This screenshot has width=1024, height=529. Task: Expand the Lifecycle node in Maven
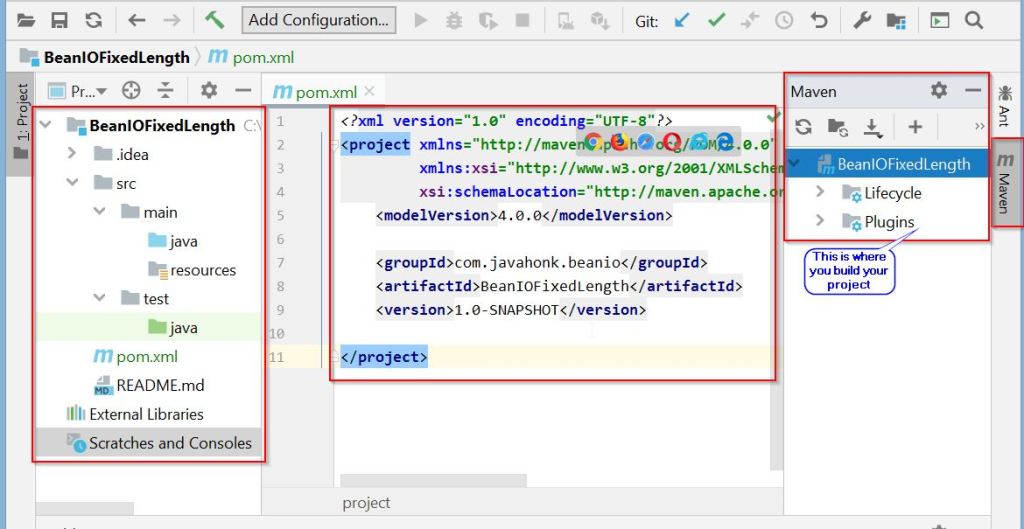click(x=820, y=193)
